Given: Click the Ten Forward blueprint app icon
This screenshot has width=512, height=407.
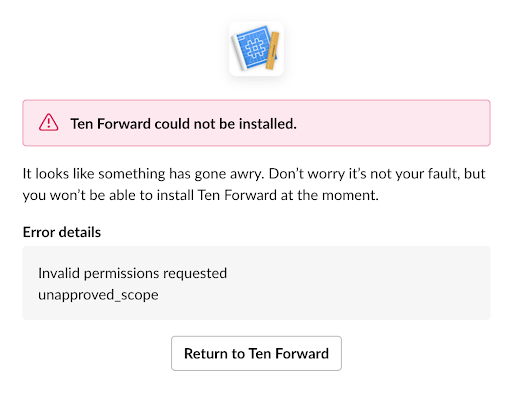Looking at the screenshot, I should click(256, 49).
